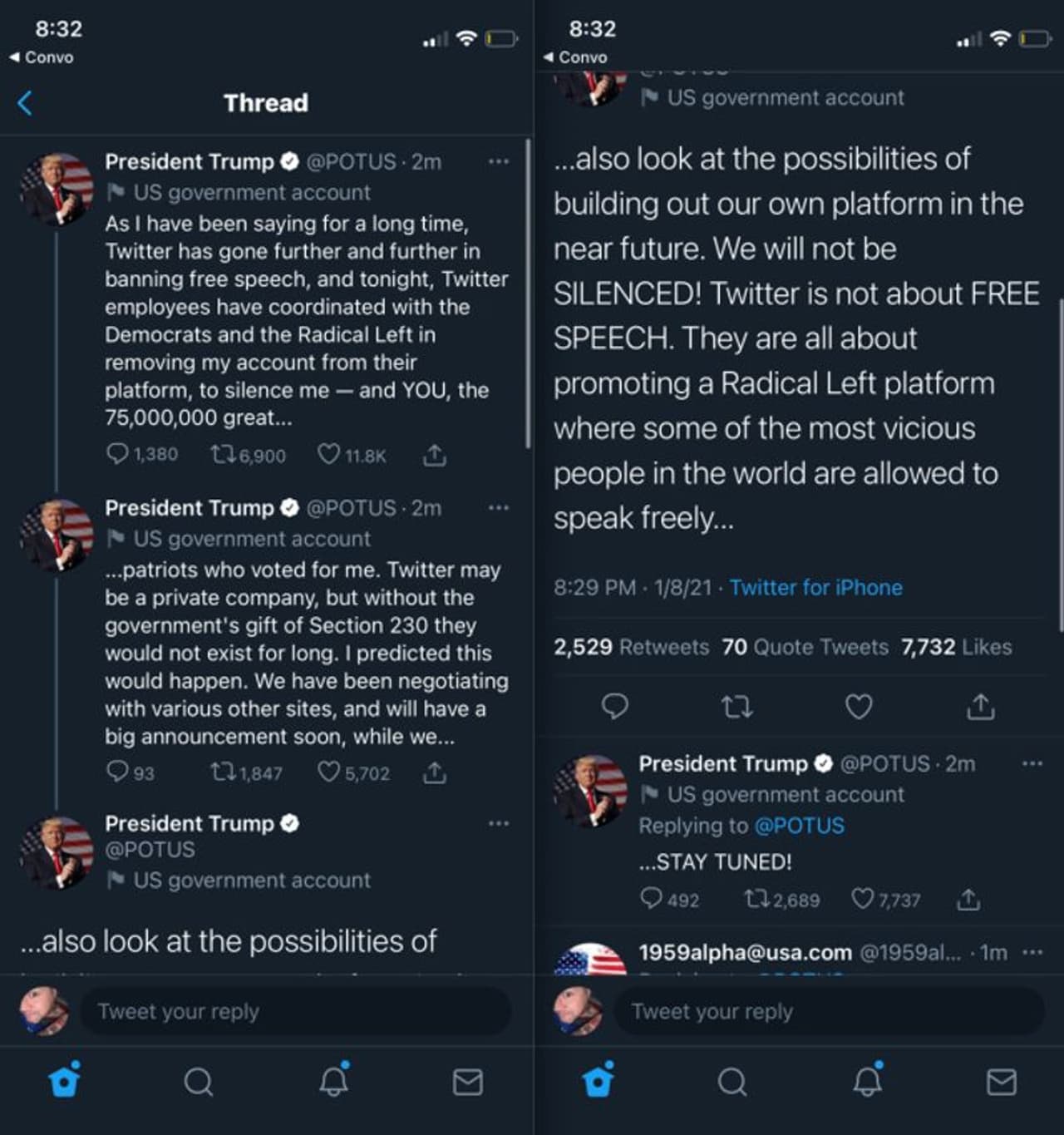Screen dimensions: 1064x1135
Task: Open more options on '...patriots who voted' tweet
Action: point(498,507)
